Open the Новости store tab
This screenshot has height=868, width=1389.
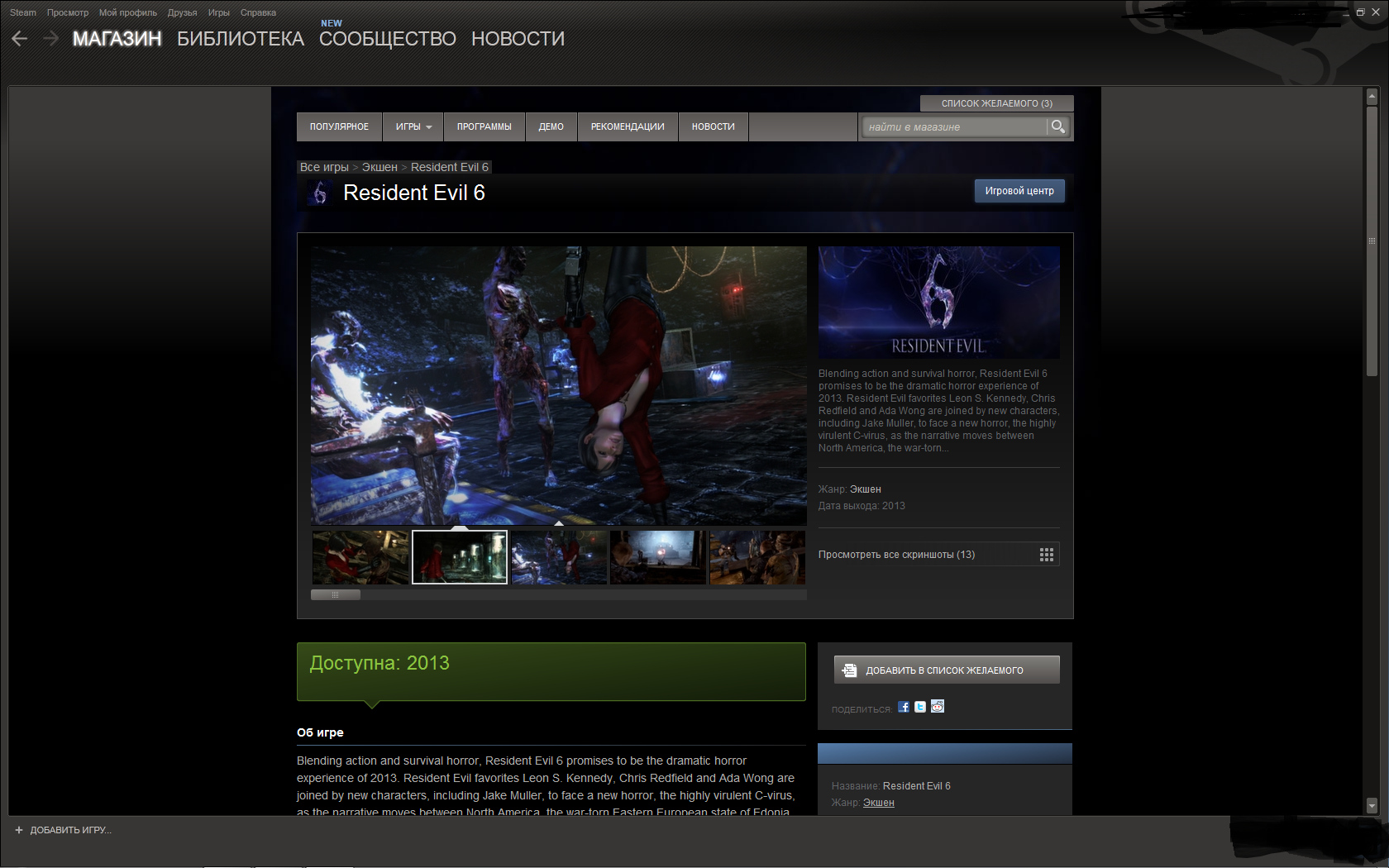[x=714, y=126]
